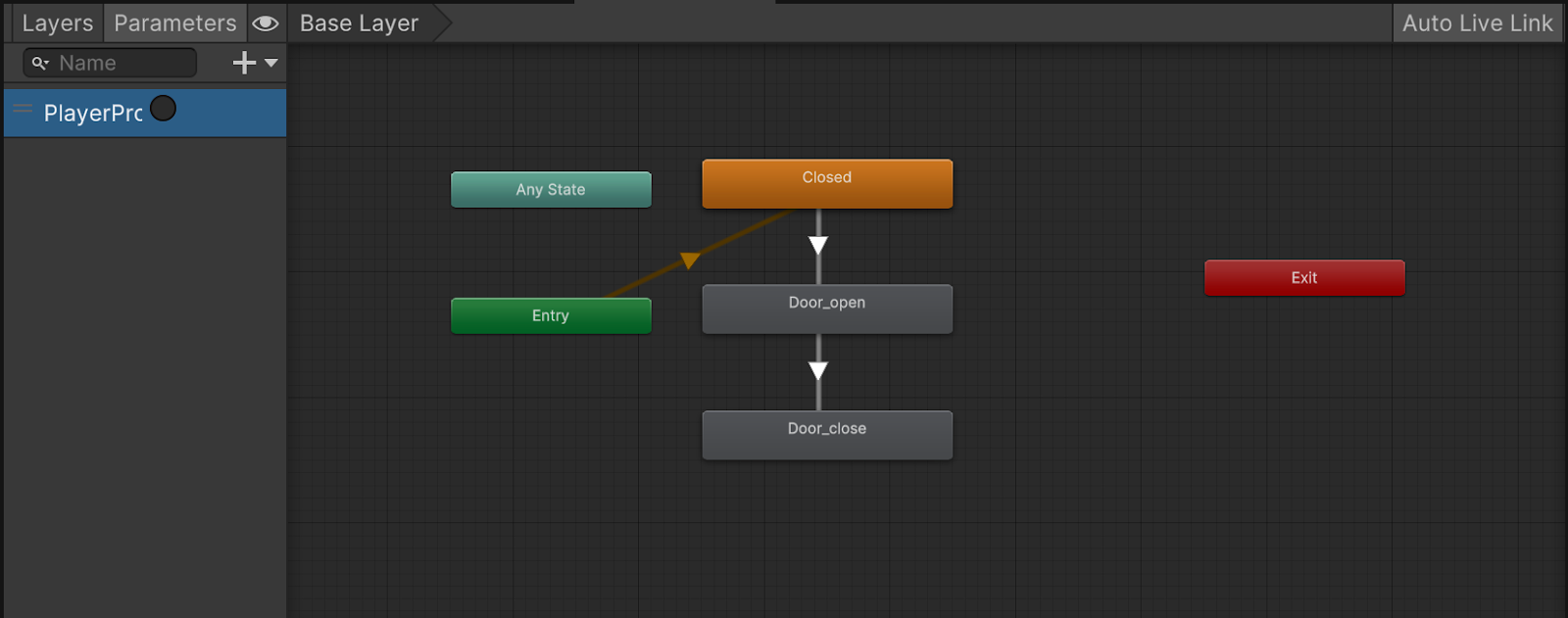
Task: Click the PlayerPrc drag handle icon
Action: click(23, 109)
